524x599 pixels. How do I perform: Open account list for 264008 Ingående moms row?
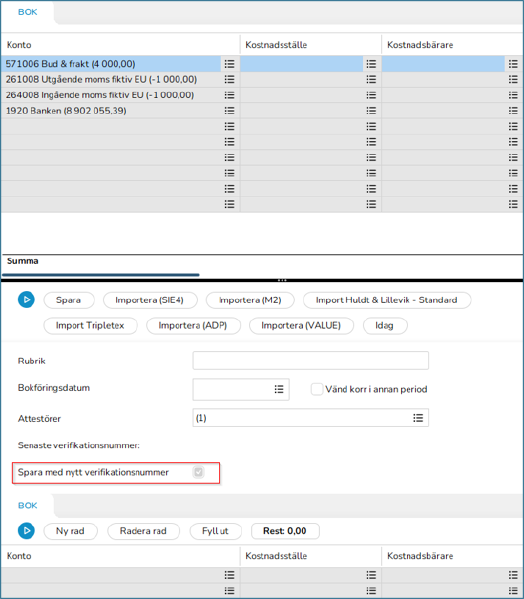coord(229,95)
